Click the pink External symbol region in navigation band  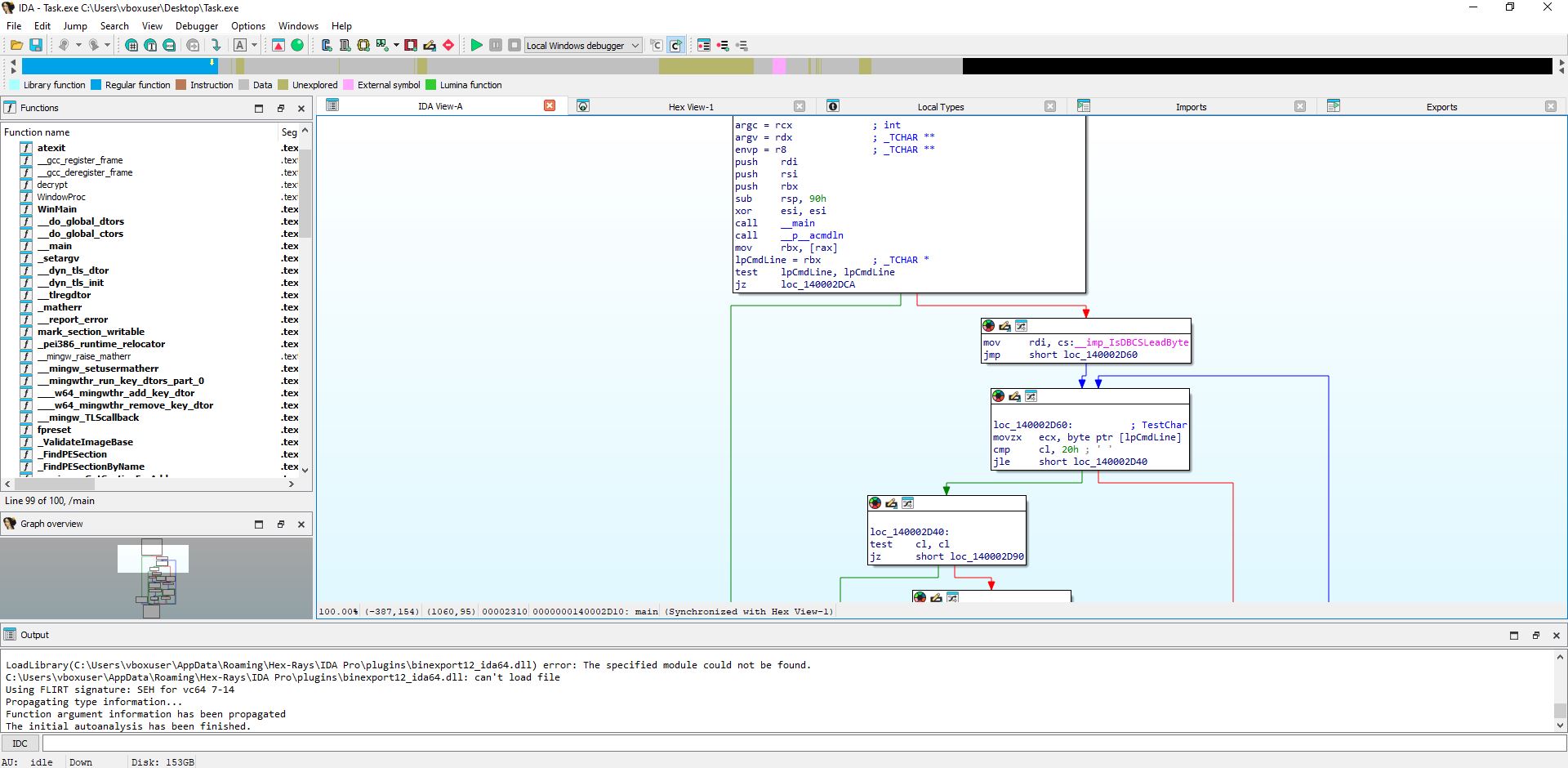tap(778, 66)
